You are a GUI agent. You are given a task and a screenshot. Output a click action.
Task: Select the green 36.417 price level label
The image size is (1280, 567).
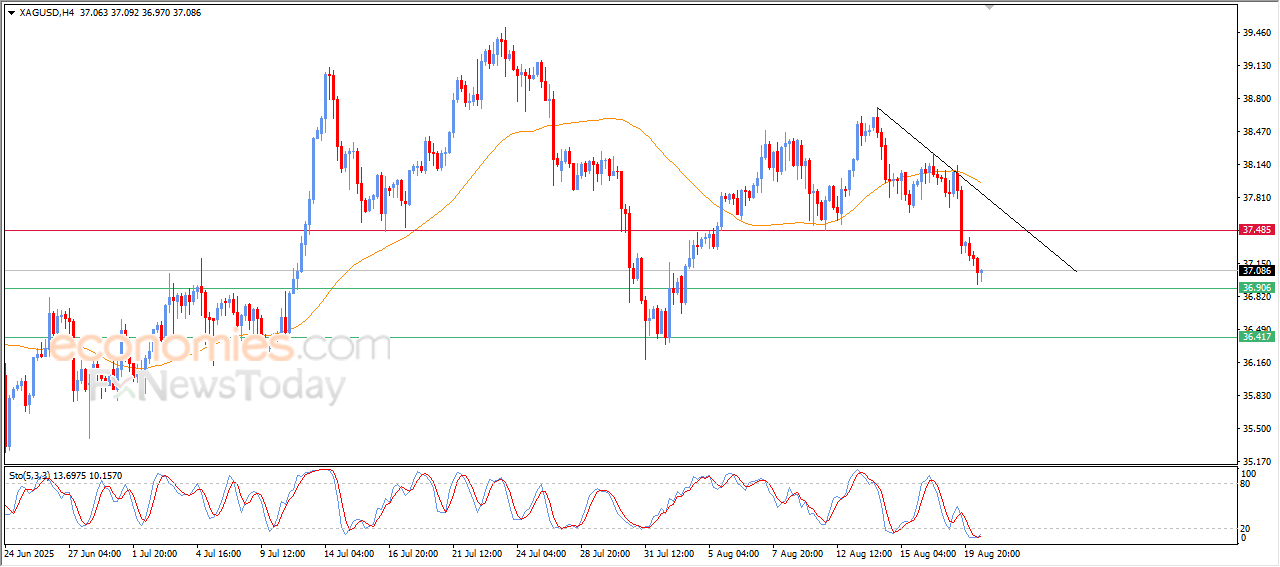(x=1257, y=337)
